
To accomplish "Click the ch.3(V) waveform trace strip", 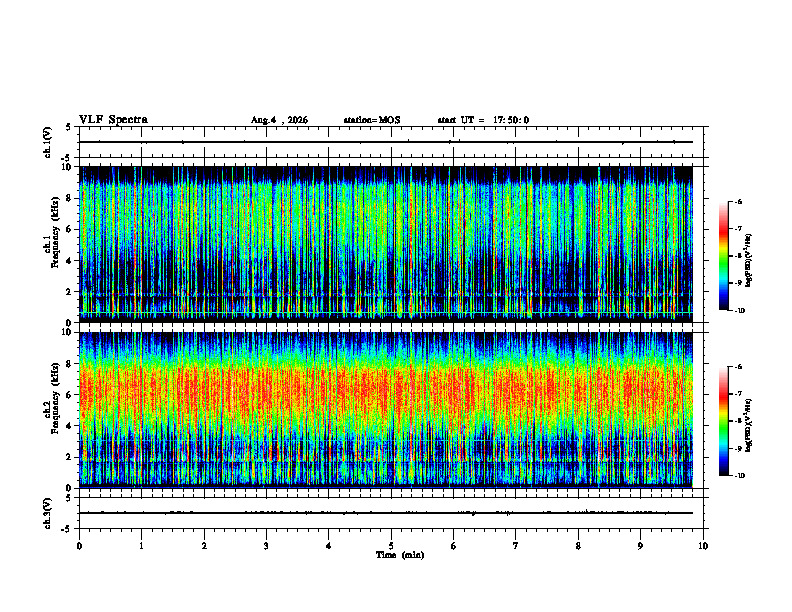I will pyautogui.click(x=386, y=513).
